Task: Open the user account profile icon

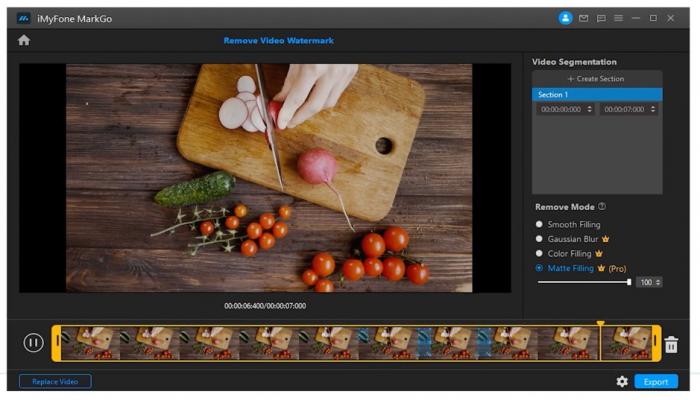Action: pyautogui.click(x=565, y=18)
